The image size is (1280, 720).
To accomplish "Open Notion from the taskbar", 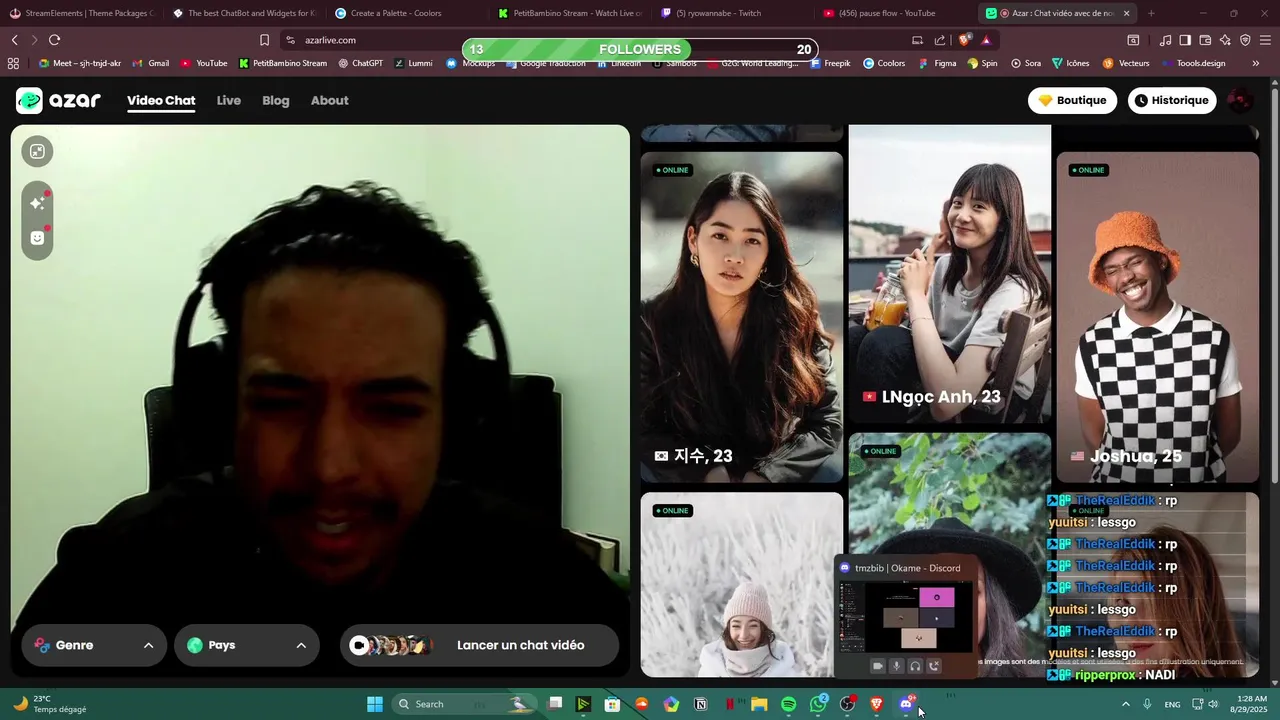I will coord(700,704).
